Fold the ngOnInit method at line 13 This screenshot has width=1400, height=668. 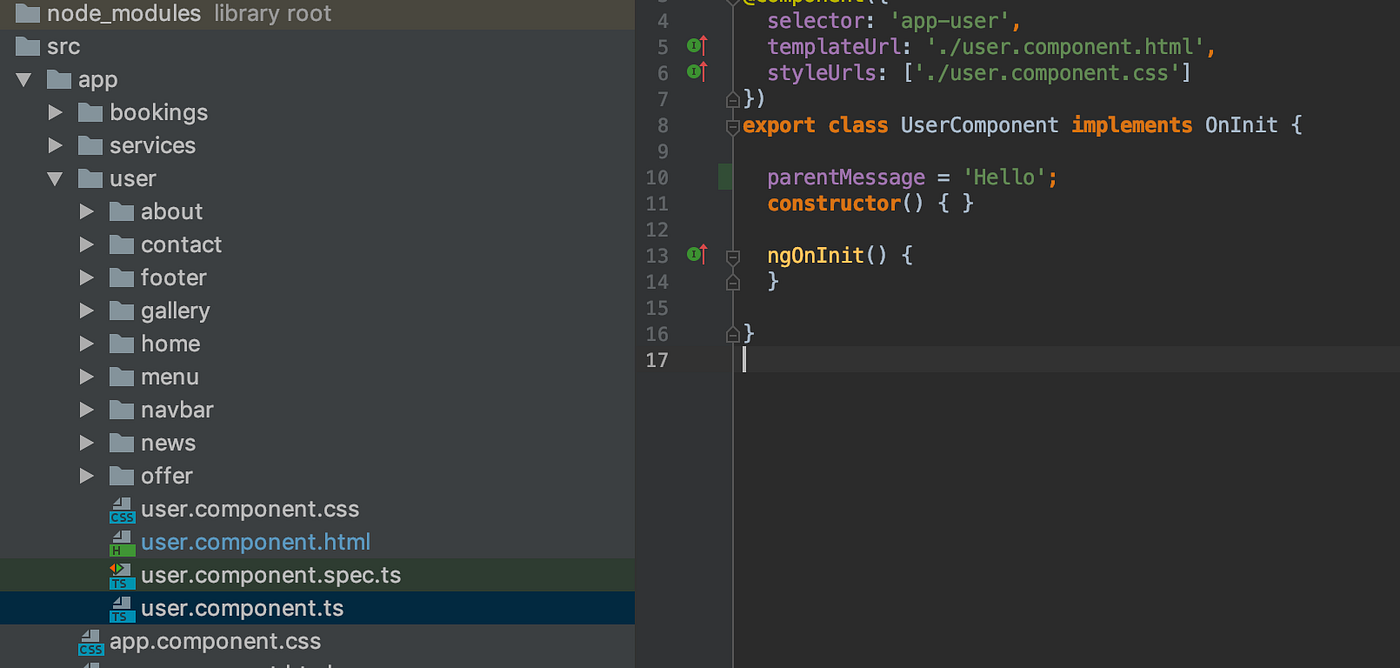(733, 257)
